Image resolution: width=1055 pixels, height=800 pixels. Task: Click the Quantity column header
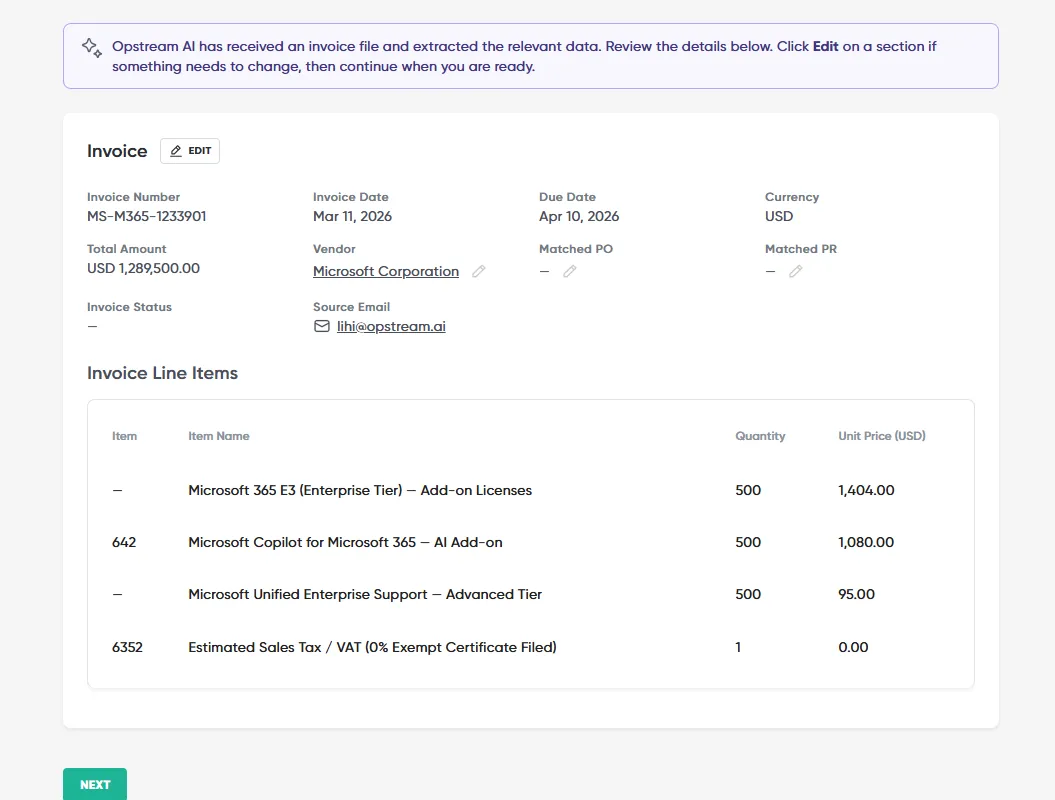point(760,436)
